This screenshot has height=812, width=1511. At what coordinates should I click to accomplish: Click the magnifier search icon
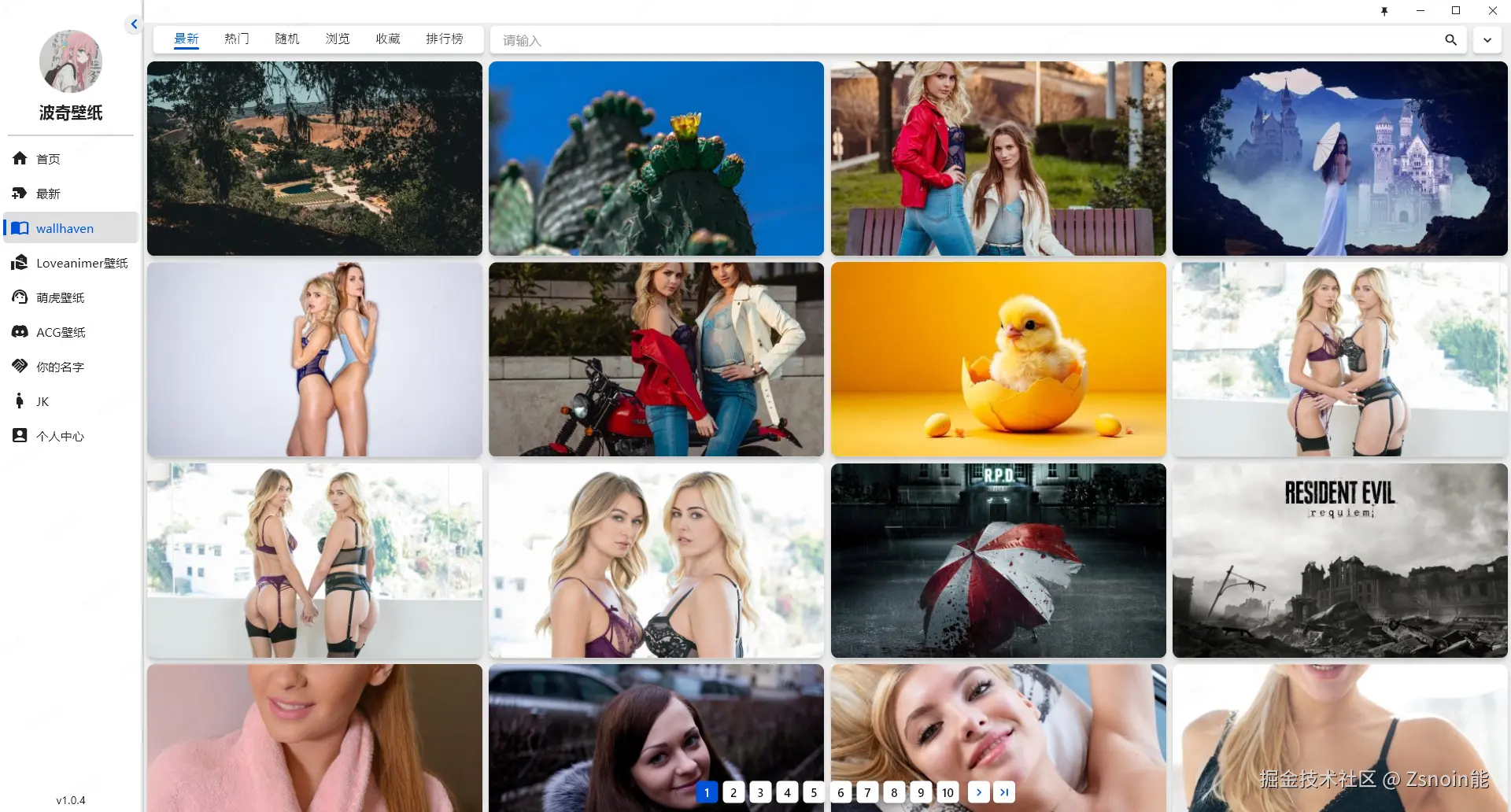1450,39
